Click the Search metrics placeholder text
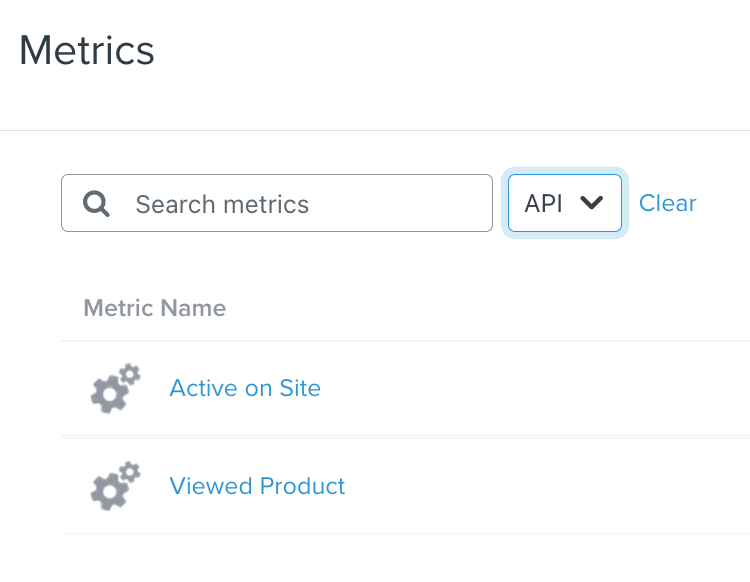The height and width of the screenshot is (582, 750). (x=222, y=204)
